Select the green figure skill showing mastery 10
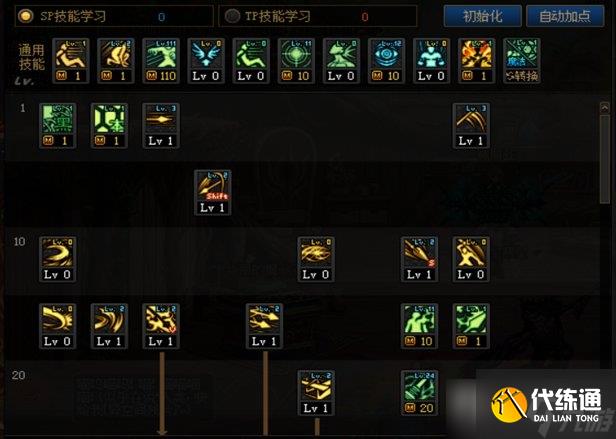616x439 pixels. click(x=419, y=326)
